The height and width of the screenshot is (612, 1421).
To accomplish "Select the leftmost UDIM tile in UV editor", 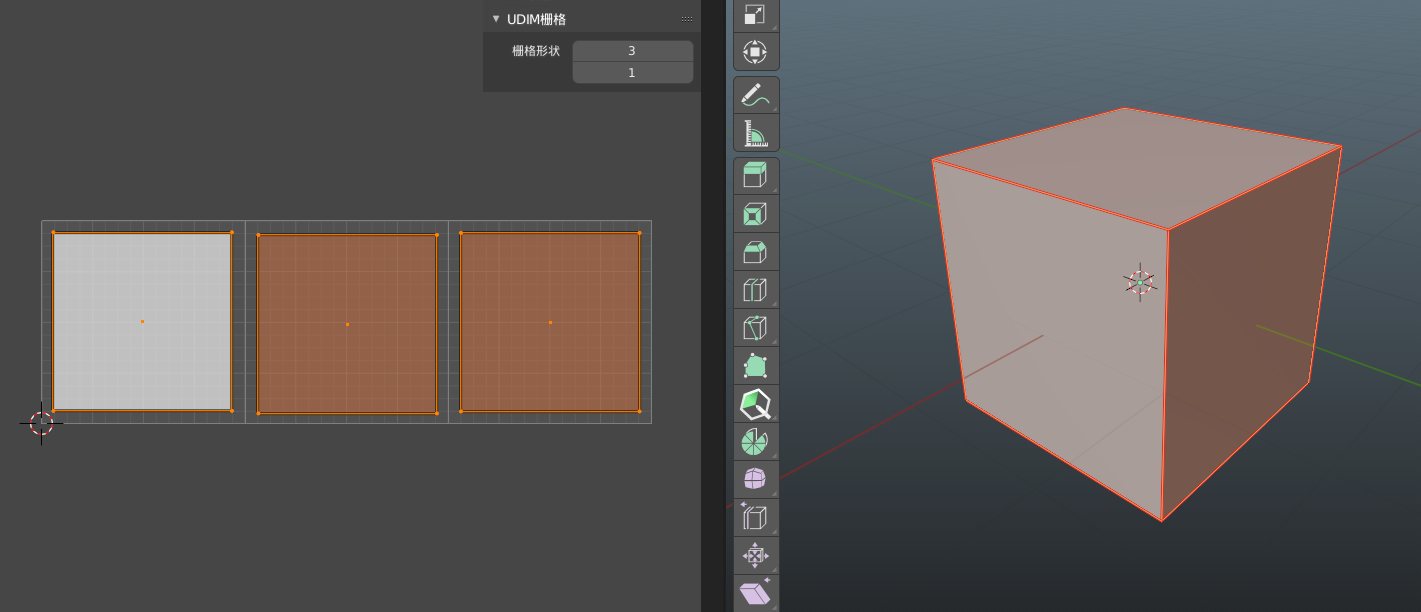I will tap(141, 322).
